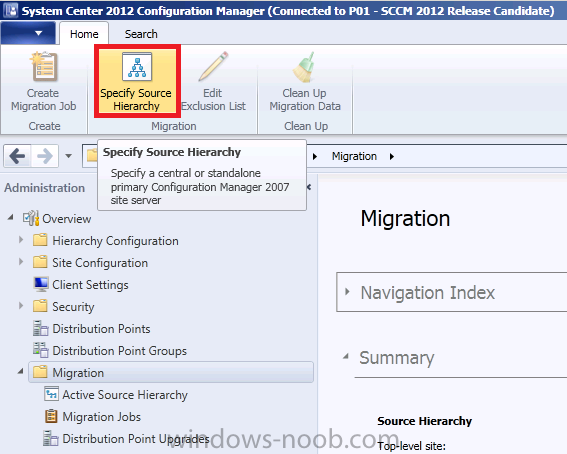Expand the Navigation Index section
567x454 pixels.
click(x=347, y=292)
